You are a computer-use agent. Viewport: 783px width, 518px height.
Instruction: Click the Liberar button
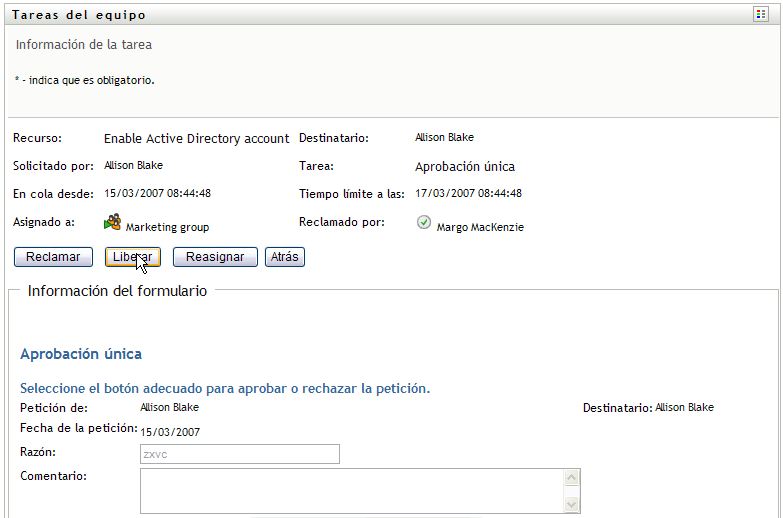[133, 257]
